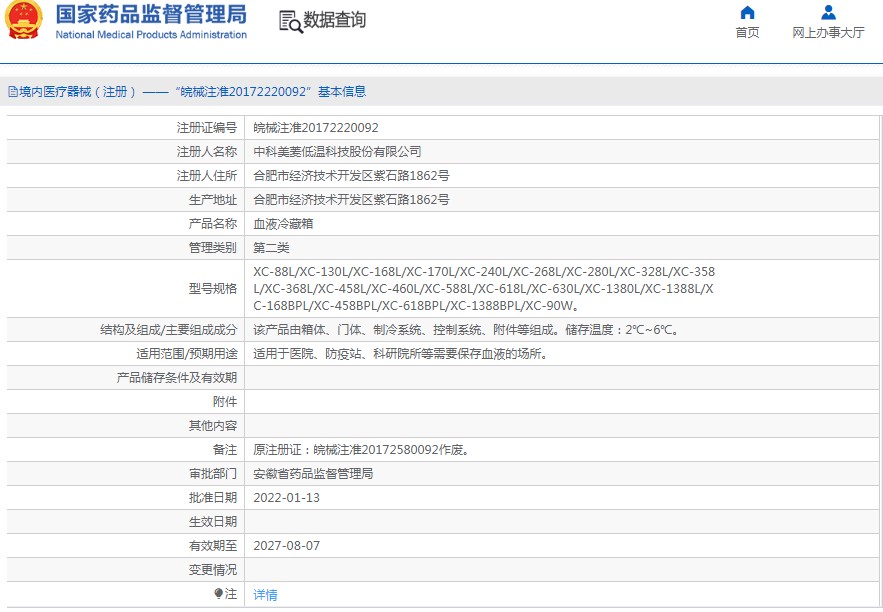Screen dimensions: 883x612
Task: Click remark 原注册证 text
Action: click(x=362, y=450)
